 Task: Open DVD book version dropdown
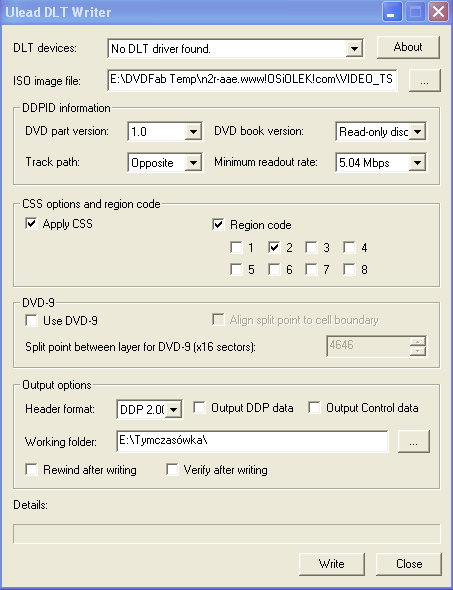click(417, 132)
